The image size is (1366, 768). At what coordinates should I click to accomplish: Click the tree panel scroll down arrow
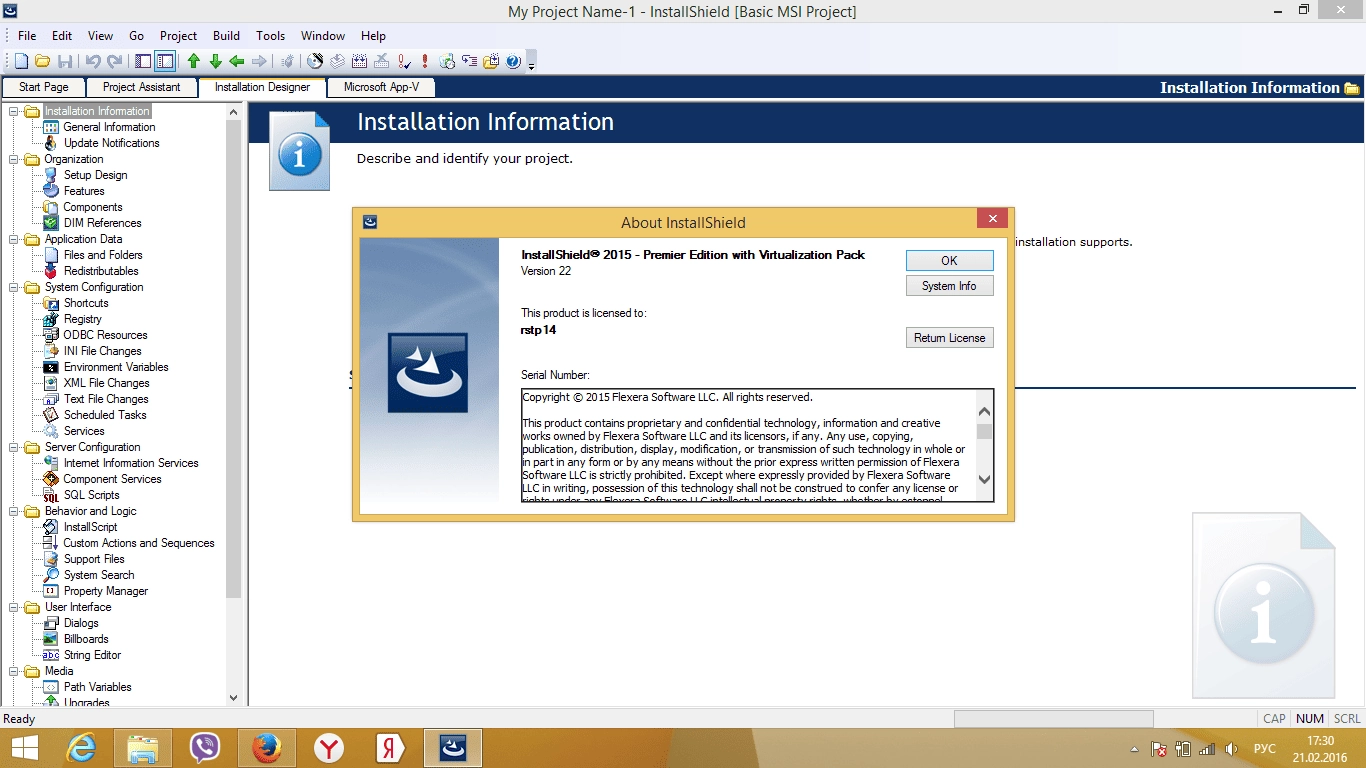[234, 698]
